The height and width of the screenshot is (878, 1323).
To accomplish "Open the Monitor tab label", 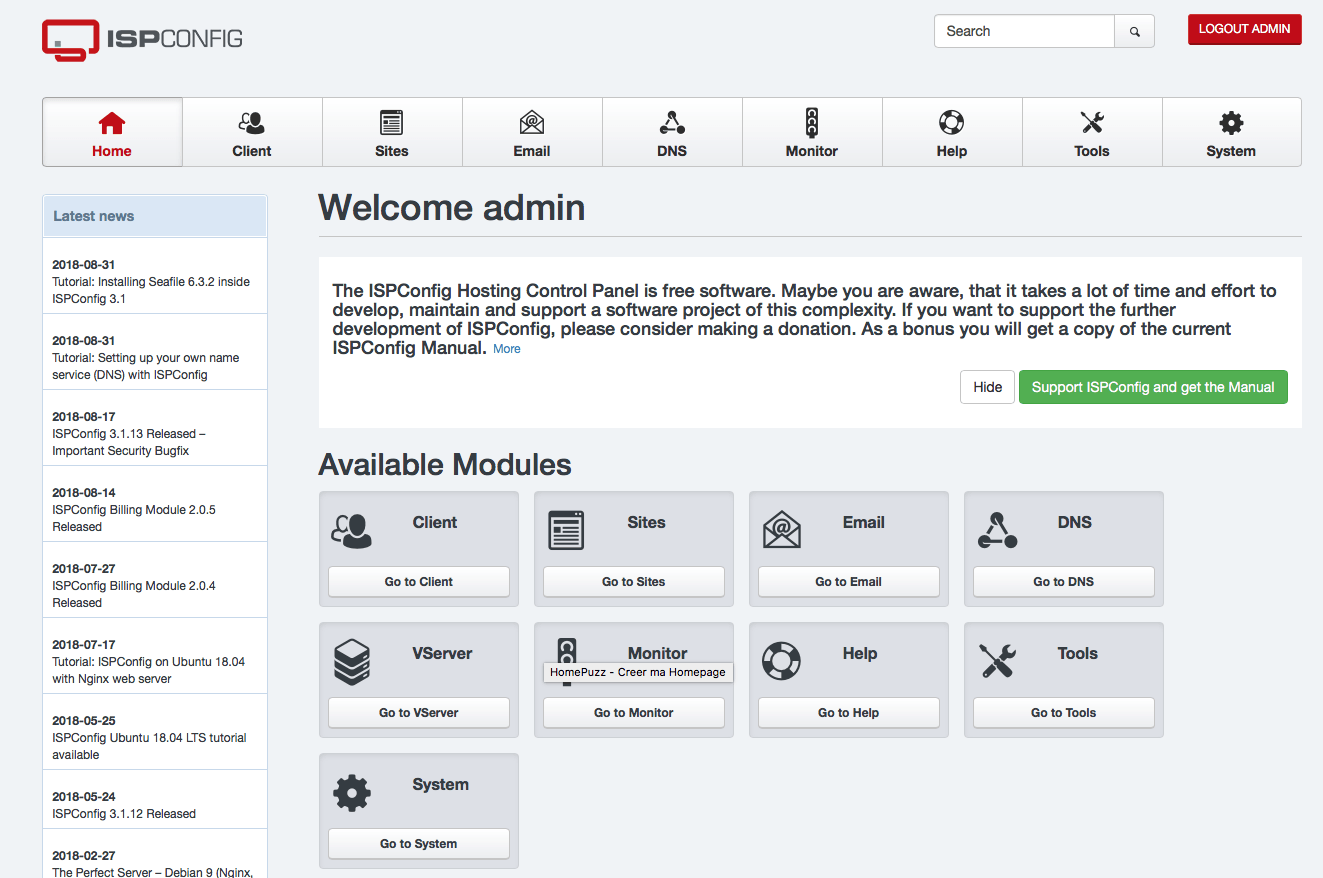I will (x=812, y=151).
